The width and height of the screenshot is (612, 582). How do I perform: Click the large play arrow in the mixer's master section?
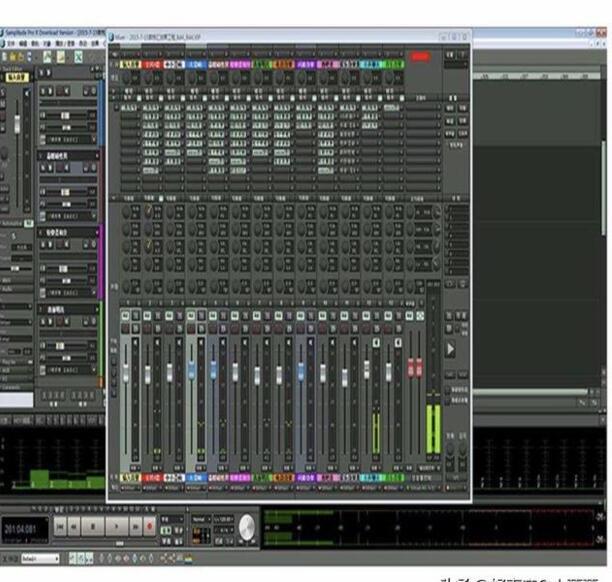click(x=450, y=349)
